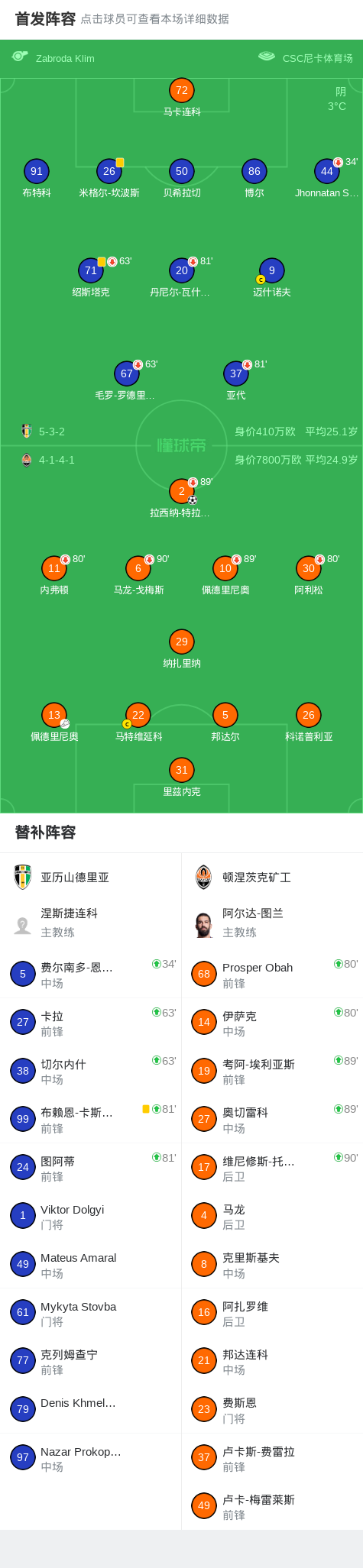Tap the 5-3-2 formation label
This screenshot has width=363, height=1568.
(52, 432)
